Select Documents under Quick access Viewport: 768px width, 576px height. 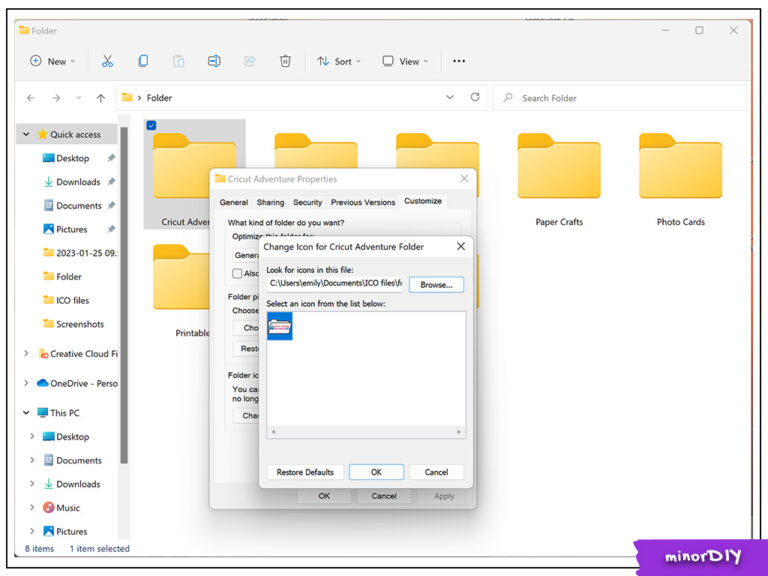(x=79, y=206)
